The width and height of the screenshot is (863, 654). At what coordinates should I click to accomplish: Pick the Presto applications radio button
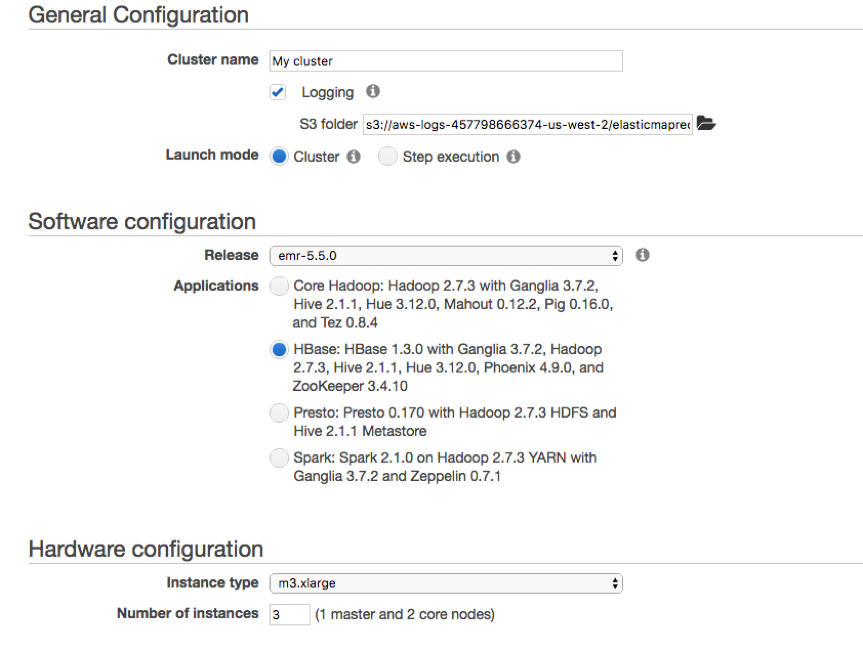click(280, 412)
